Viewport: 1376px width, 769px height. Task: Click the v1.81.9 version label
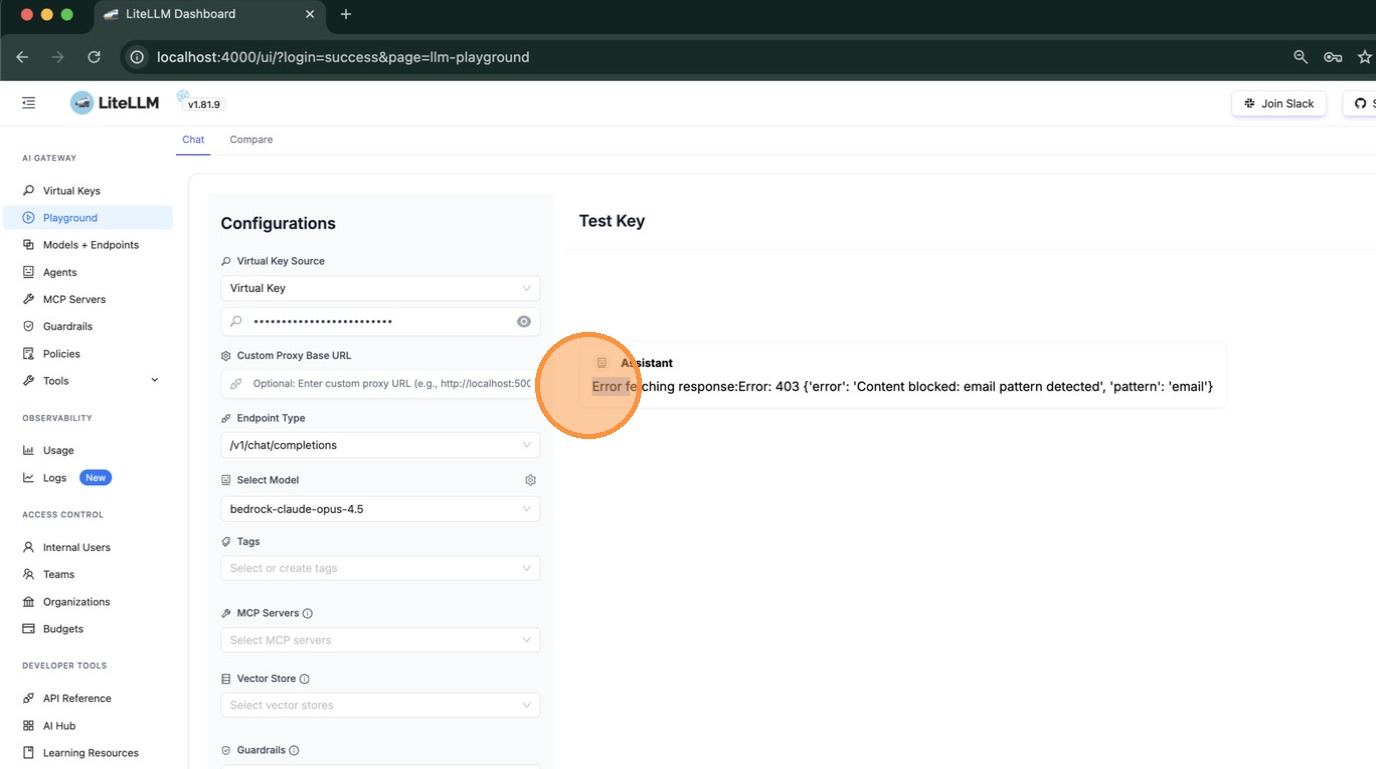click(204, 104)
